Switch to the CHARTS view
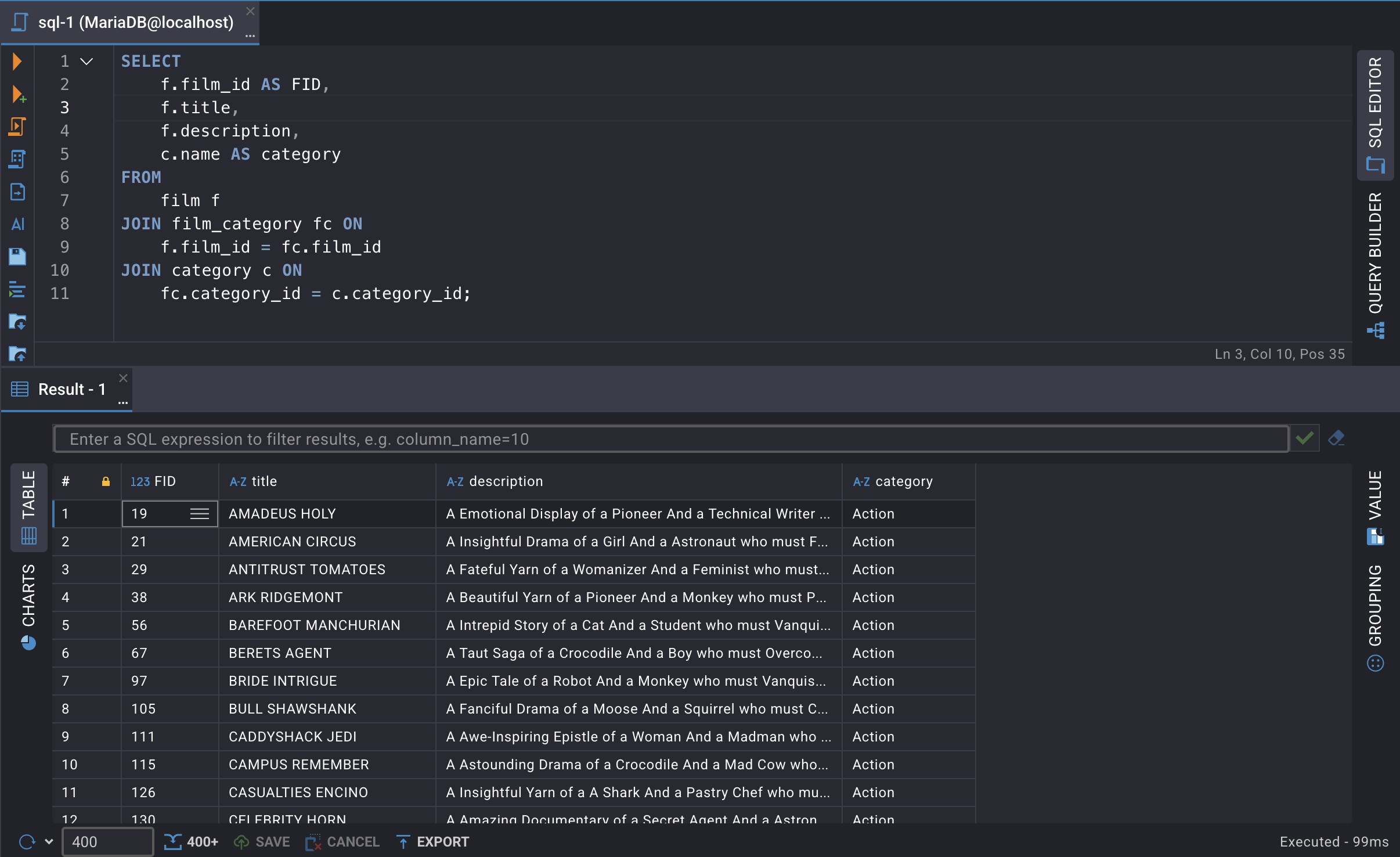This screenshot has height=857, width=1400. [x=28, y=606]
